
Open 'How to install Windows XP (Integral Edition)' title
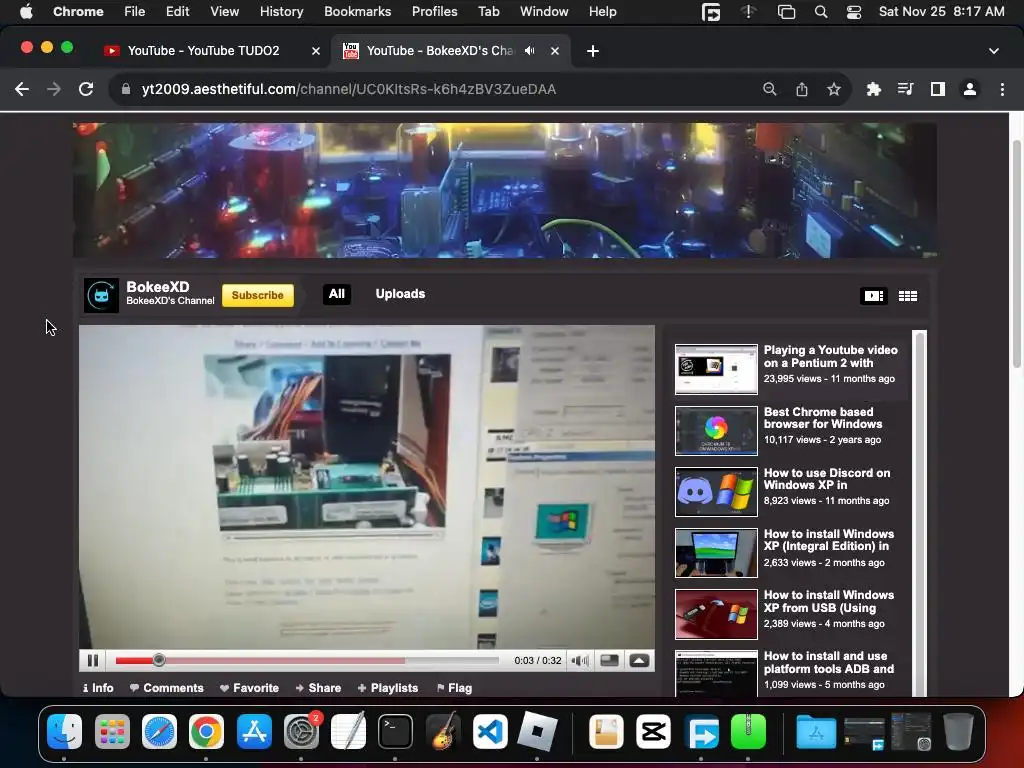828,540
